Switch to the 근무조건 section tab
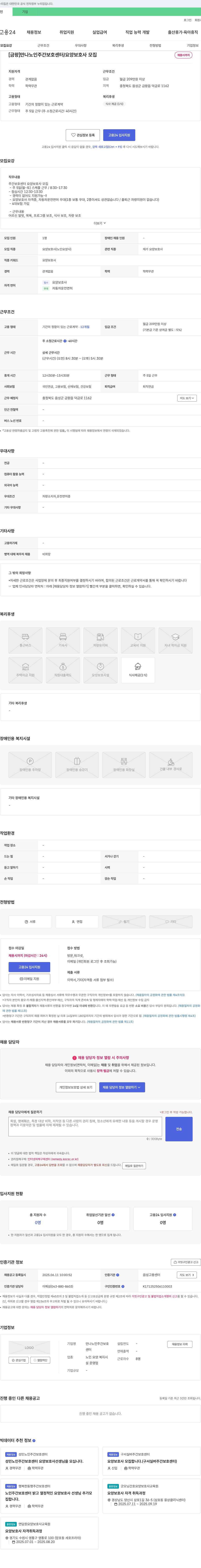 point(43,46)
